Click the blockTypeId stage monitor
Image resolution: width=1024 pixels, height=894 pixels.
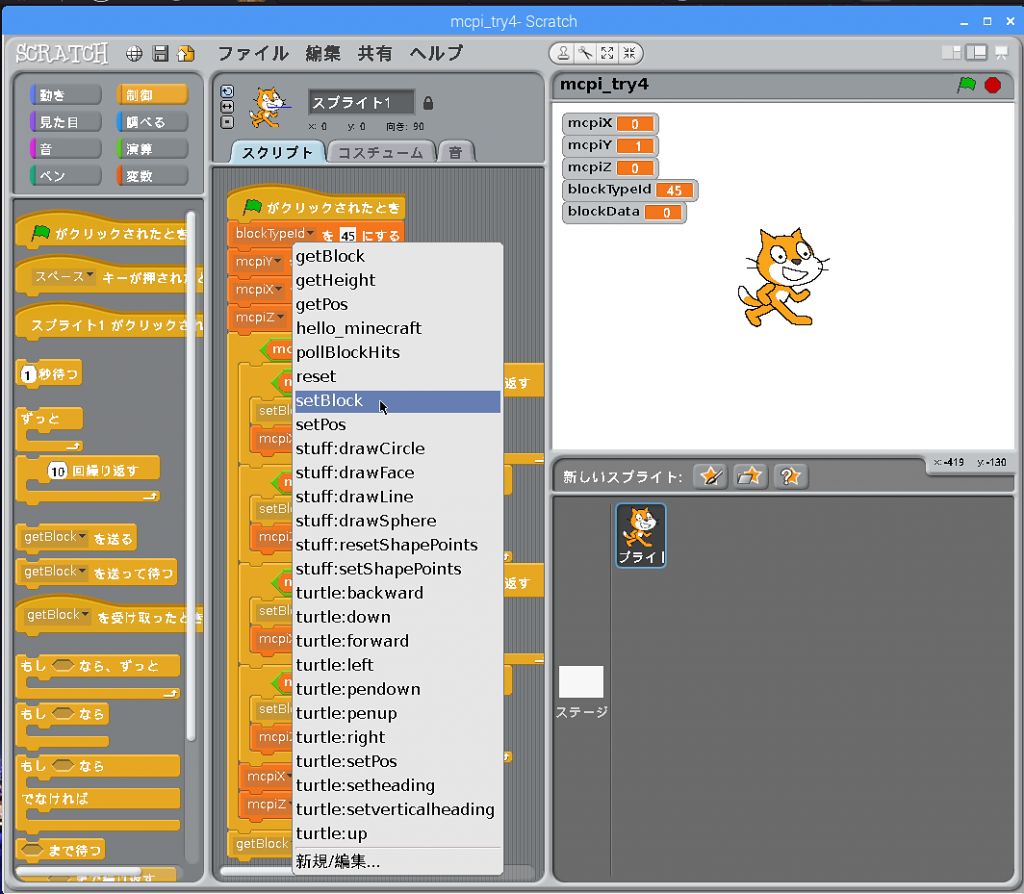point(630,190)
